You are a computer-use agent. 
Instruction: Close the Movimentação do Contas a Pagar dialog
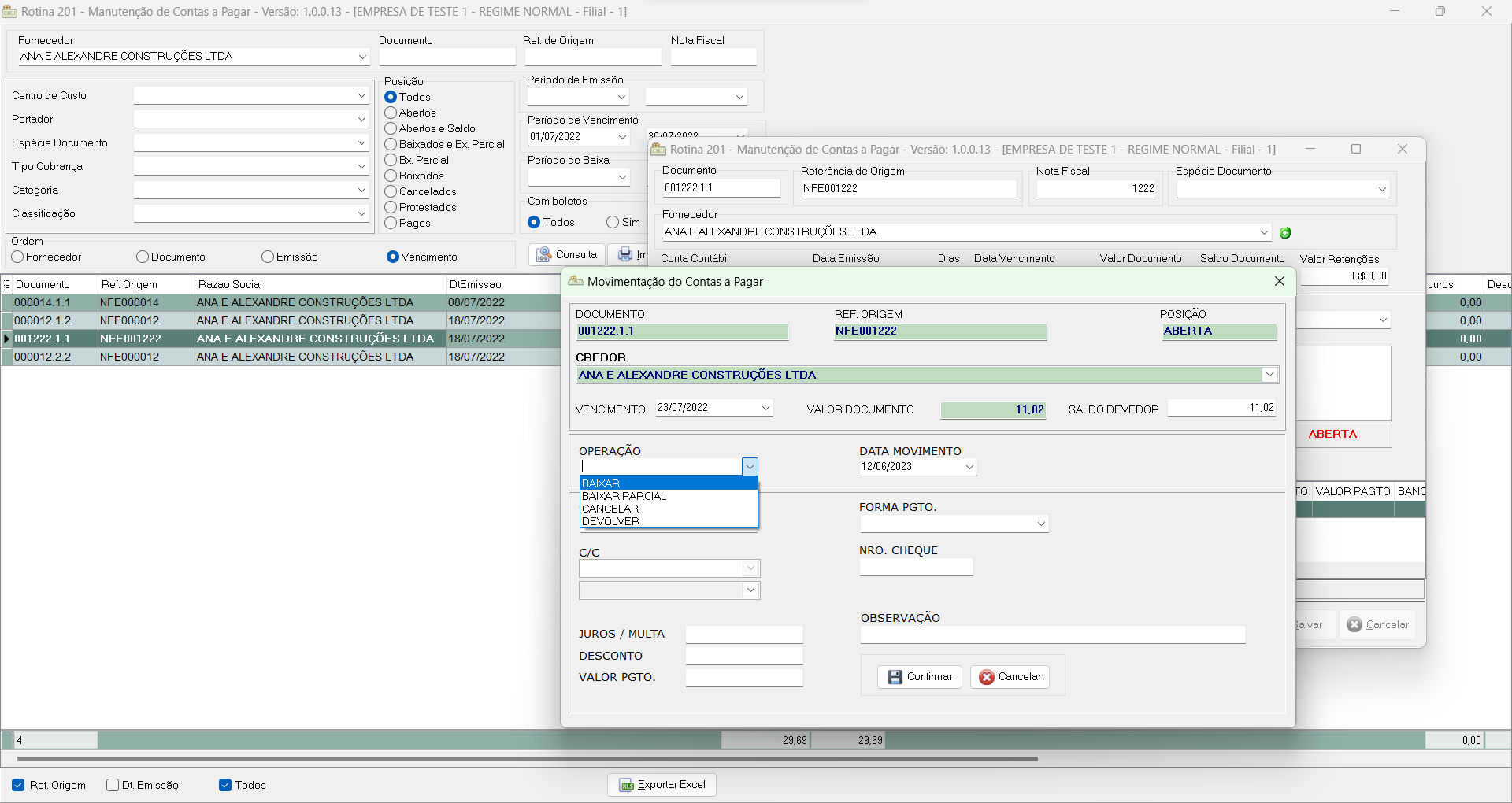point(1280,281)
